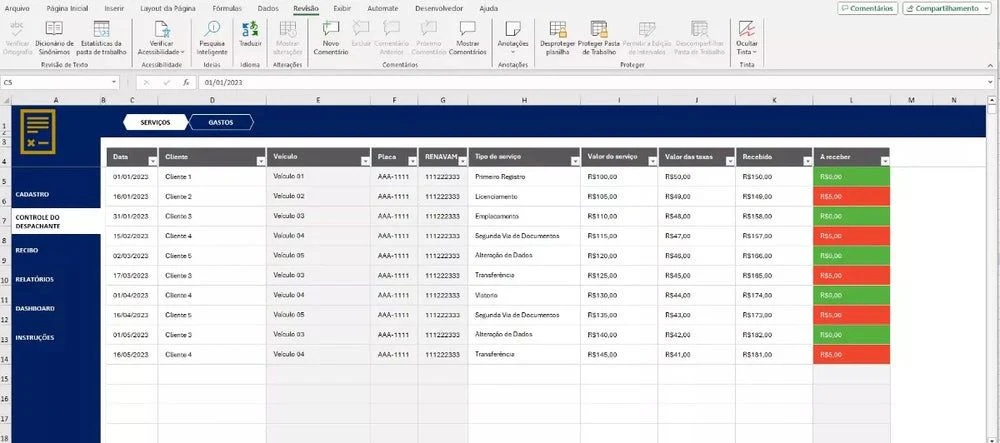Open the Placa column filter dropdown

412,161
